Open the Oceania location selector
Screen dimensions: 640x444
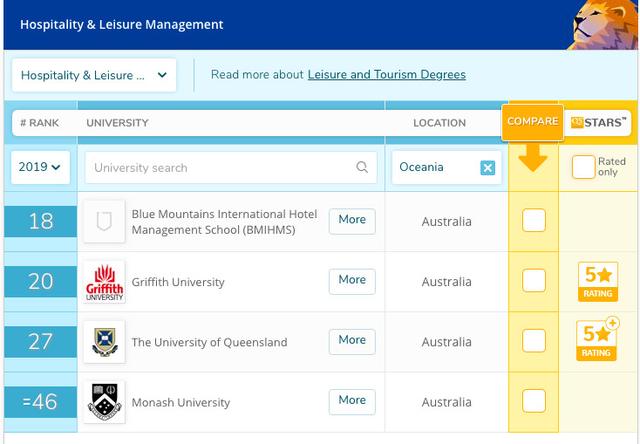point(446,167)
